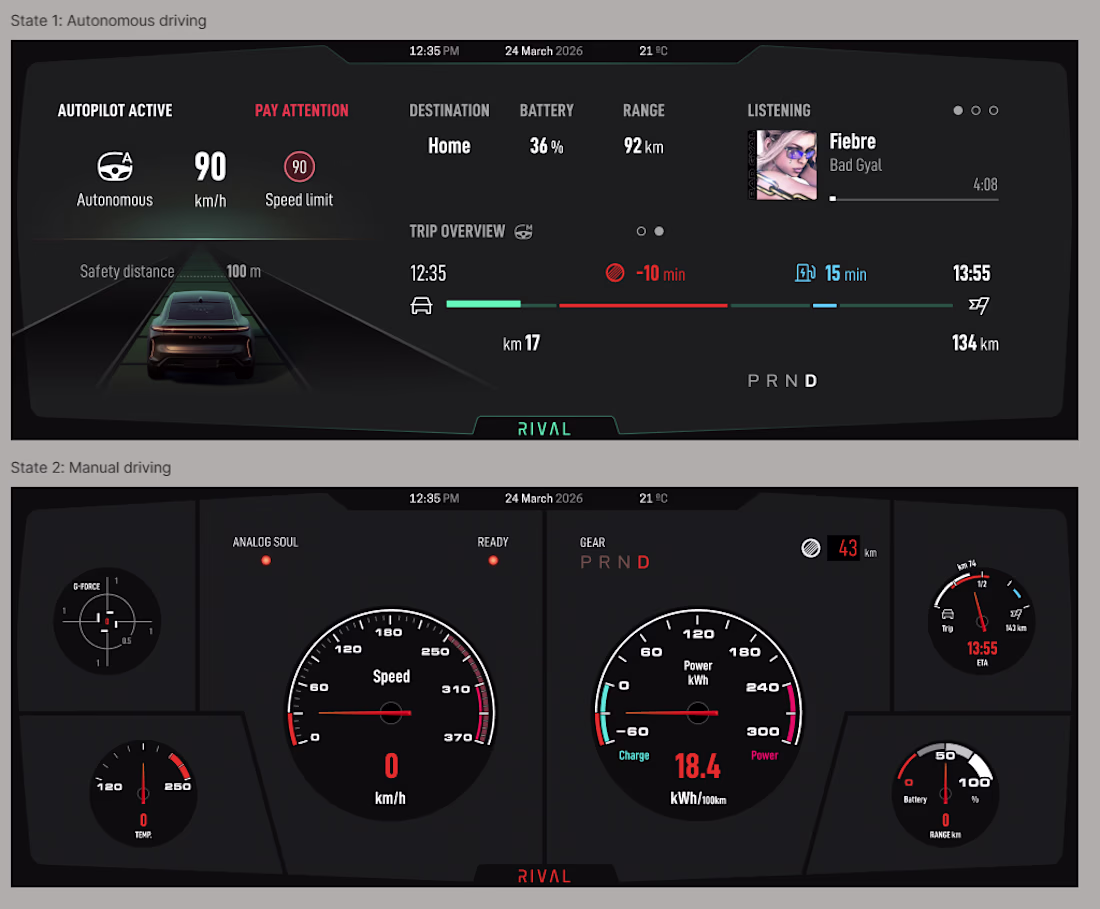Tap the car rendering in safety distance view

click(x=201, y=335)
